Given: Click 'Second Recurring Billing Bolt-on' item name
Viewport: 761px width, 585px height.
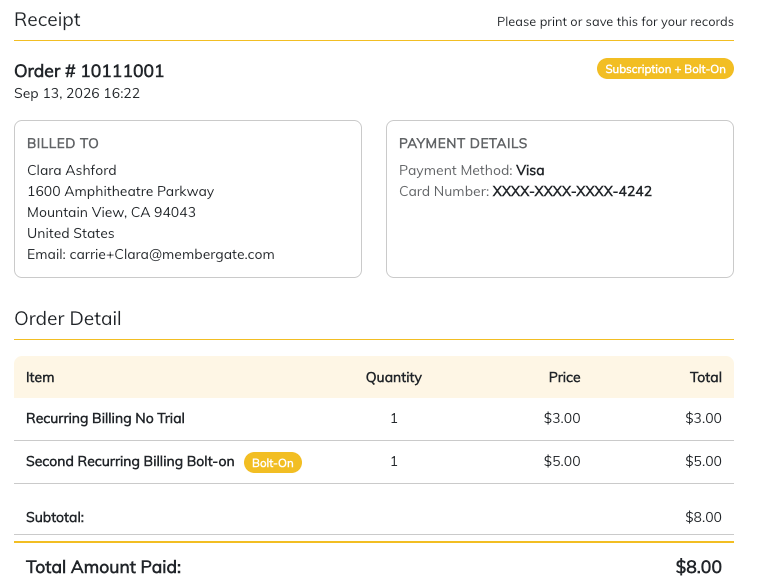Looking at the screenshot, I should tap(130, 461).
